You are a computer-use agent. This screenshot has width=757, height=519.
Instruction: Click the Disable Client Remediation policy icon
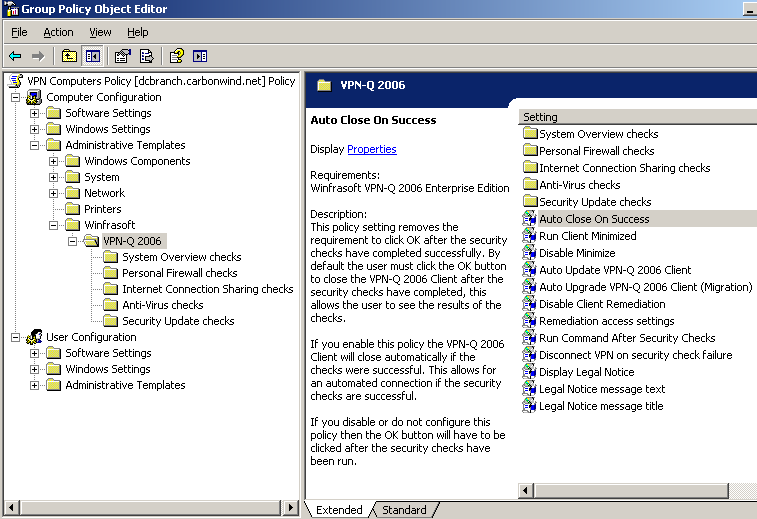529,304
